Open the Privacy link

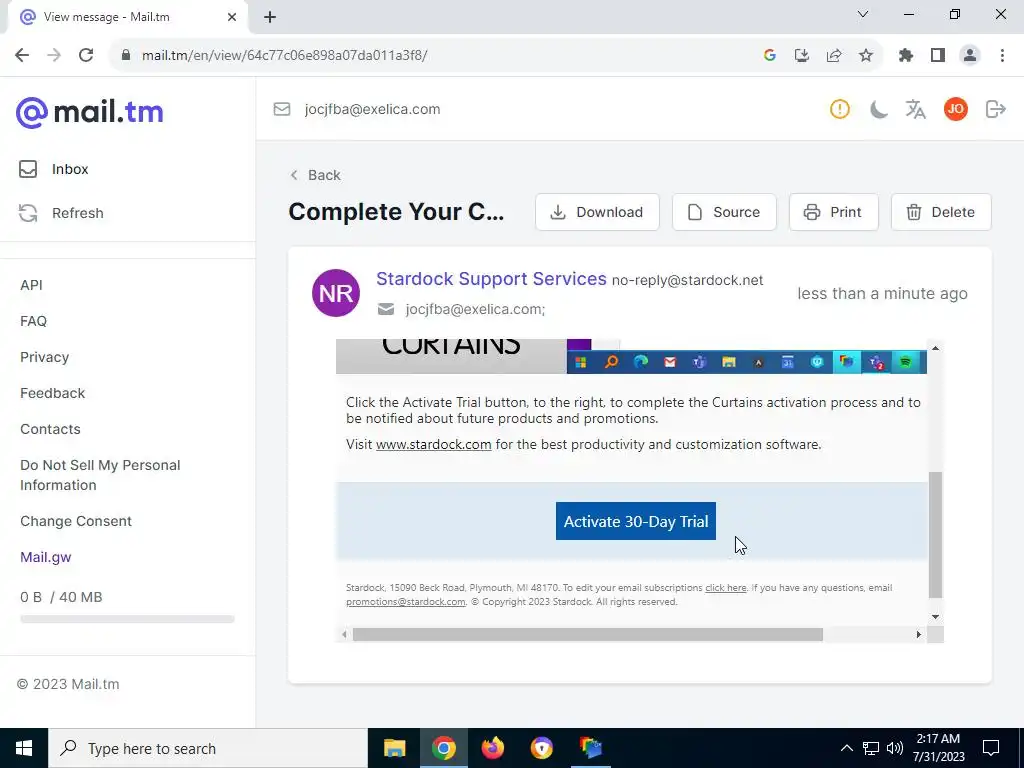click(44, 357)
